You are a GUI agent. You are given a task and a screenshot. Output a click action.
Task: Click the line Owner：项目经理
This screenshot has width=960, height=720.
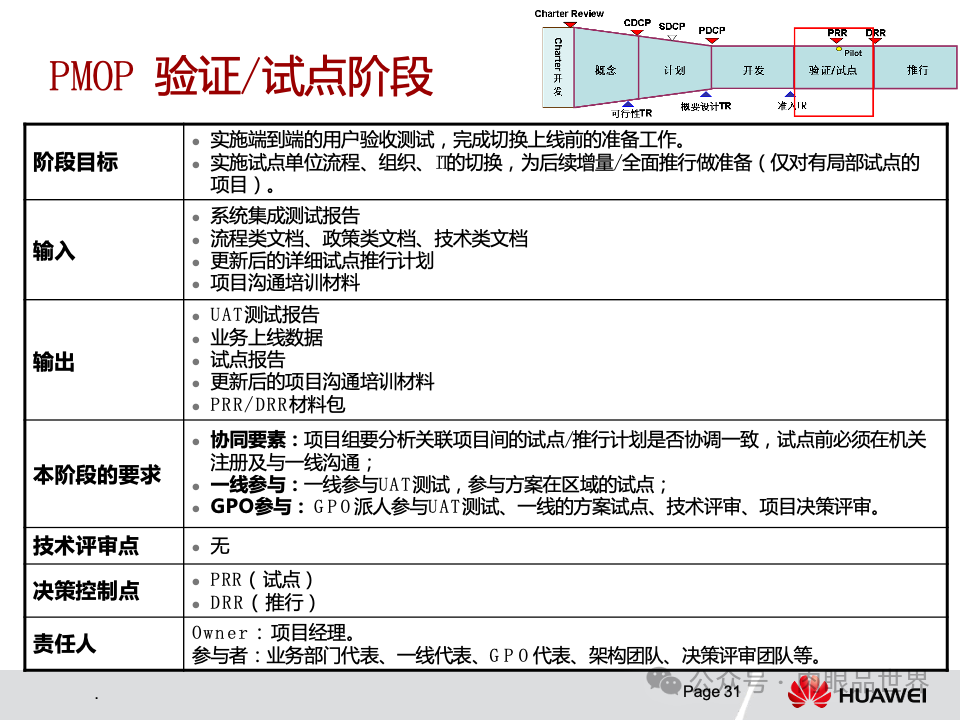click(x=273, y=632)
